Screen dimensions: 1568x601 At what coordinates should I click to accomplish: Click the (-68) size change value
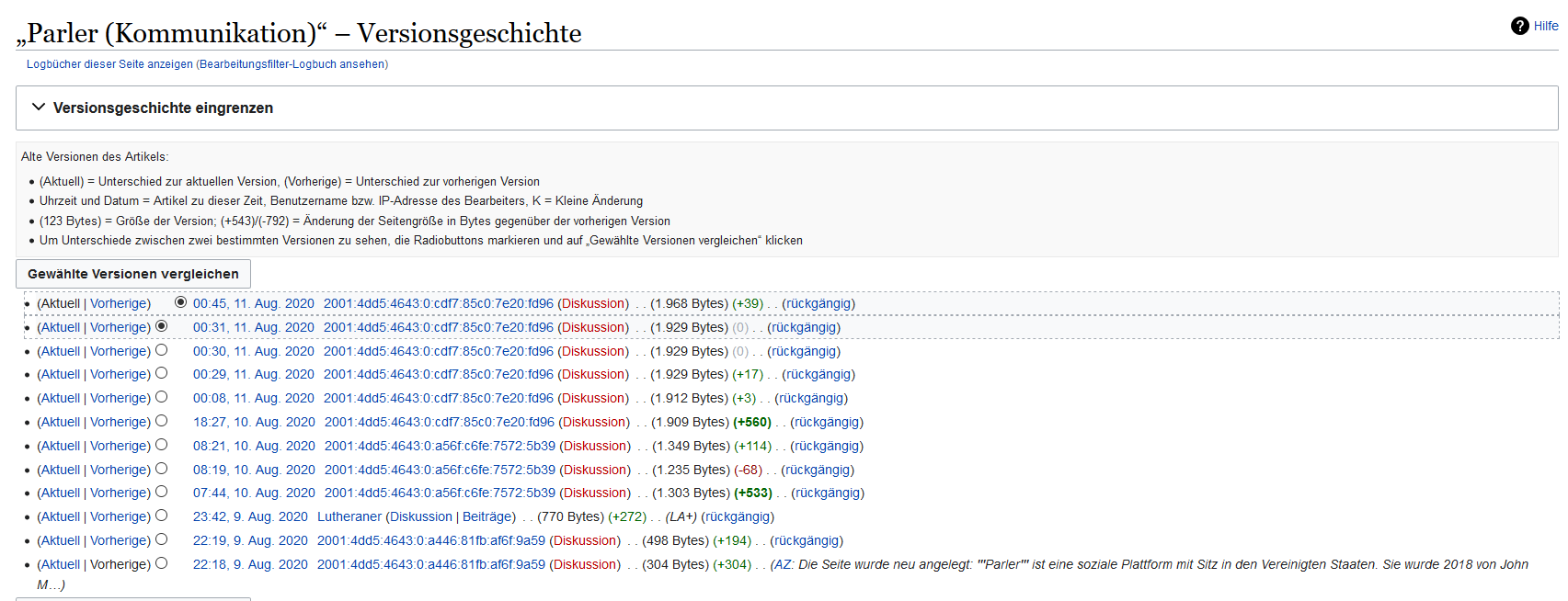point(748,471)
